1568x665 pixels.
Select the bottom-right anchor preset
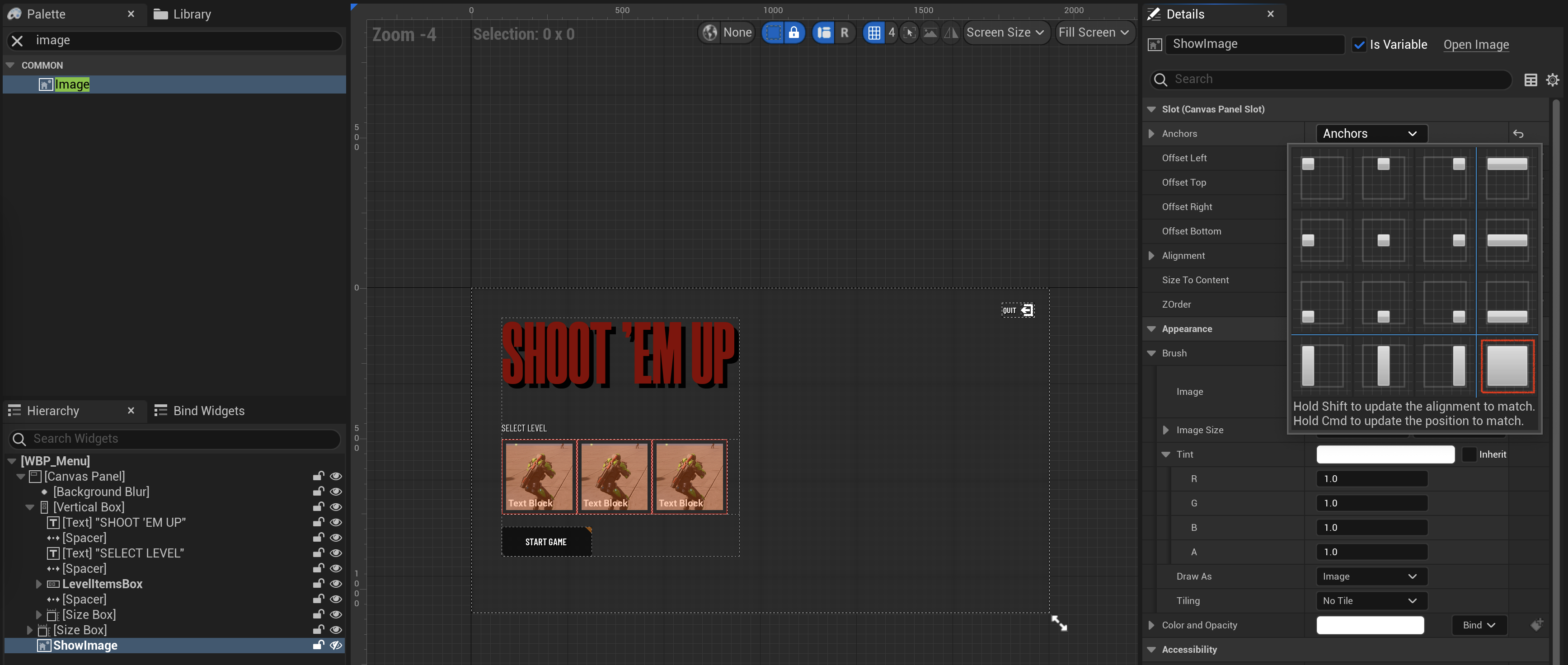point(1445,302)
